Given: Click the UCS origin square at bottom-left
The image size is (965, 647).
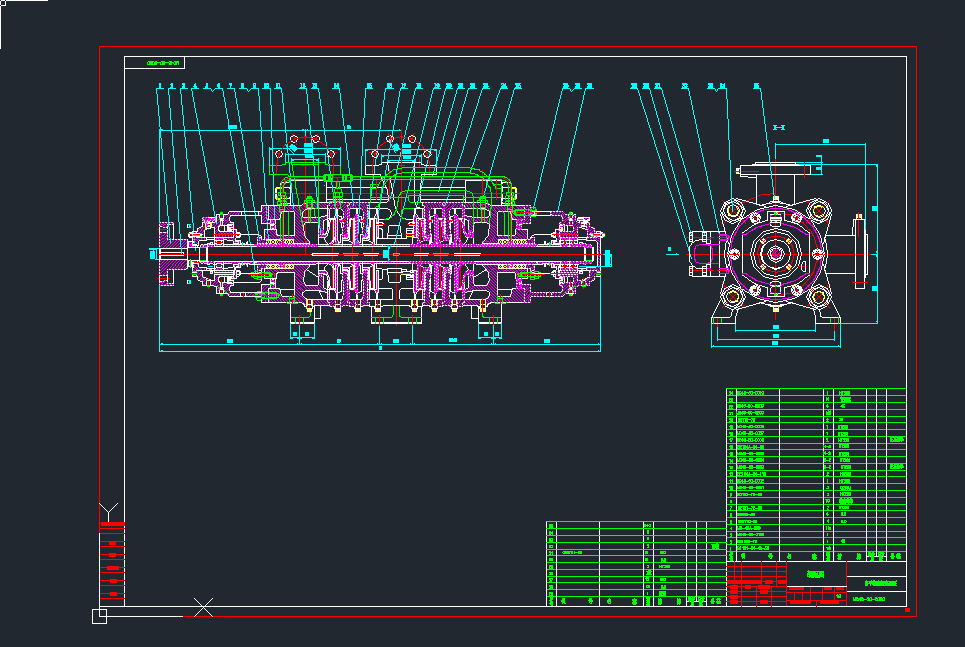Looking at the screenshot, I should click(x=99, y=616).
